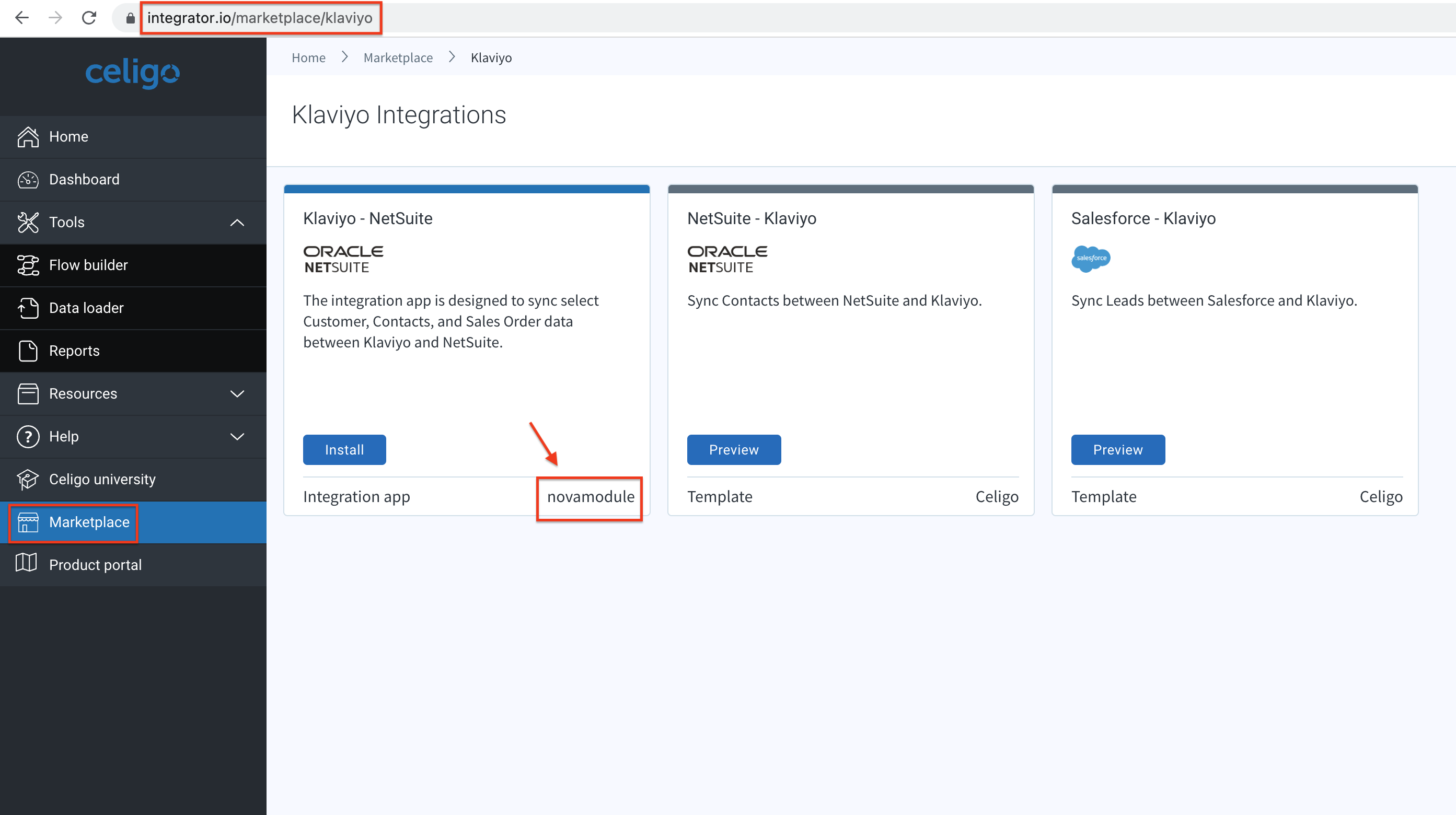
Task: Click the Sync Contacts description text
Action: pos(835,301)
